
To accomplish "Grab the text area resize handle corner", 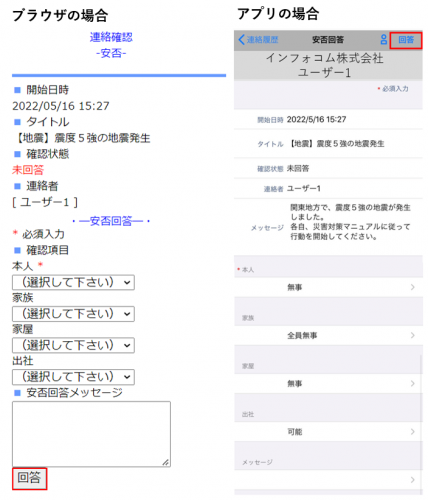I will [166, 462].
